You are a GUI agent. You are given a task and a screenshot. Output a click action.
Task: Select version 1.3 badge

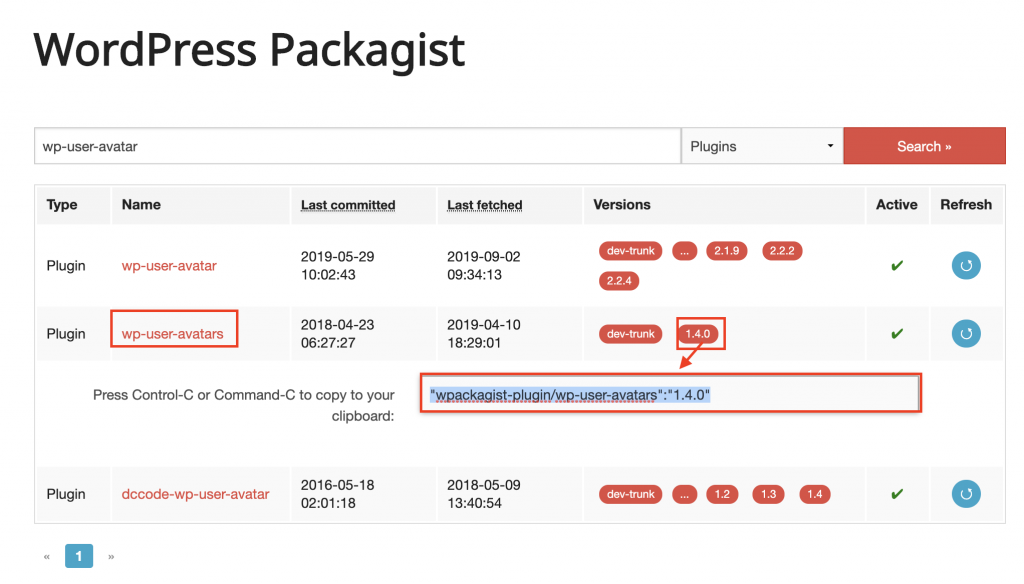[x=769, y=494]
